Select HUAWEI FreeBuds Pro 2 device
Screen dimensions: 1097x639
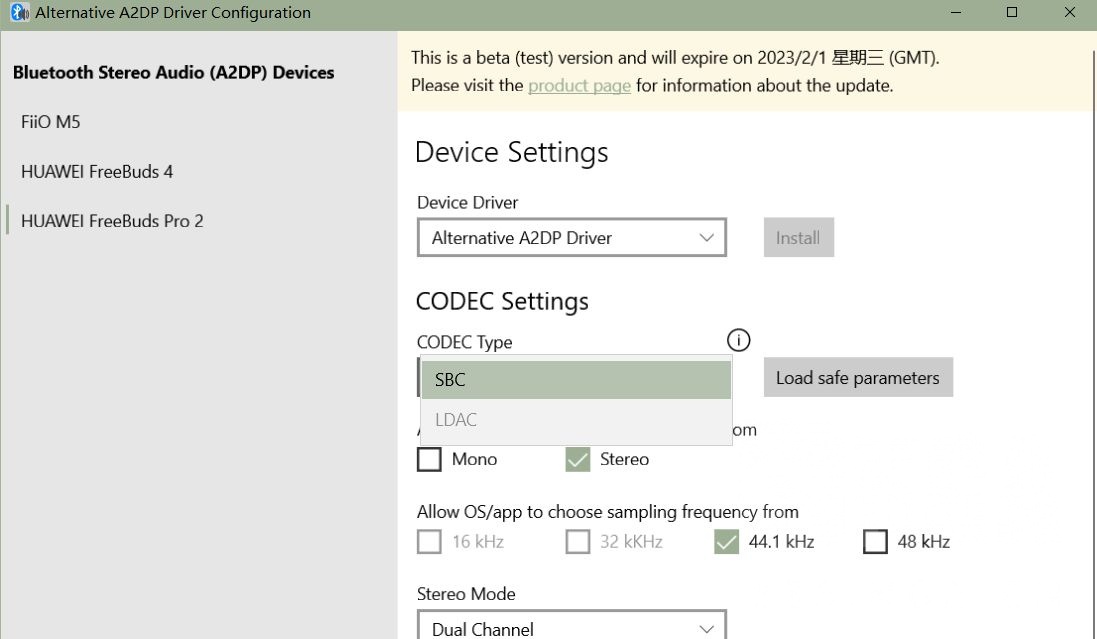tap(112, 221)
